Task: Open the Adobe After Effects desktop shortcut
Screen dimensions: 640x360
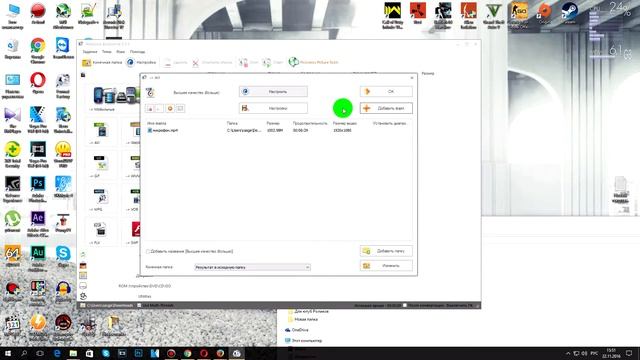Action: (38, 224)
